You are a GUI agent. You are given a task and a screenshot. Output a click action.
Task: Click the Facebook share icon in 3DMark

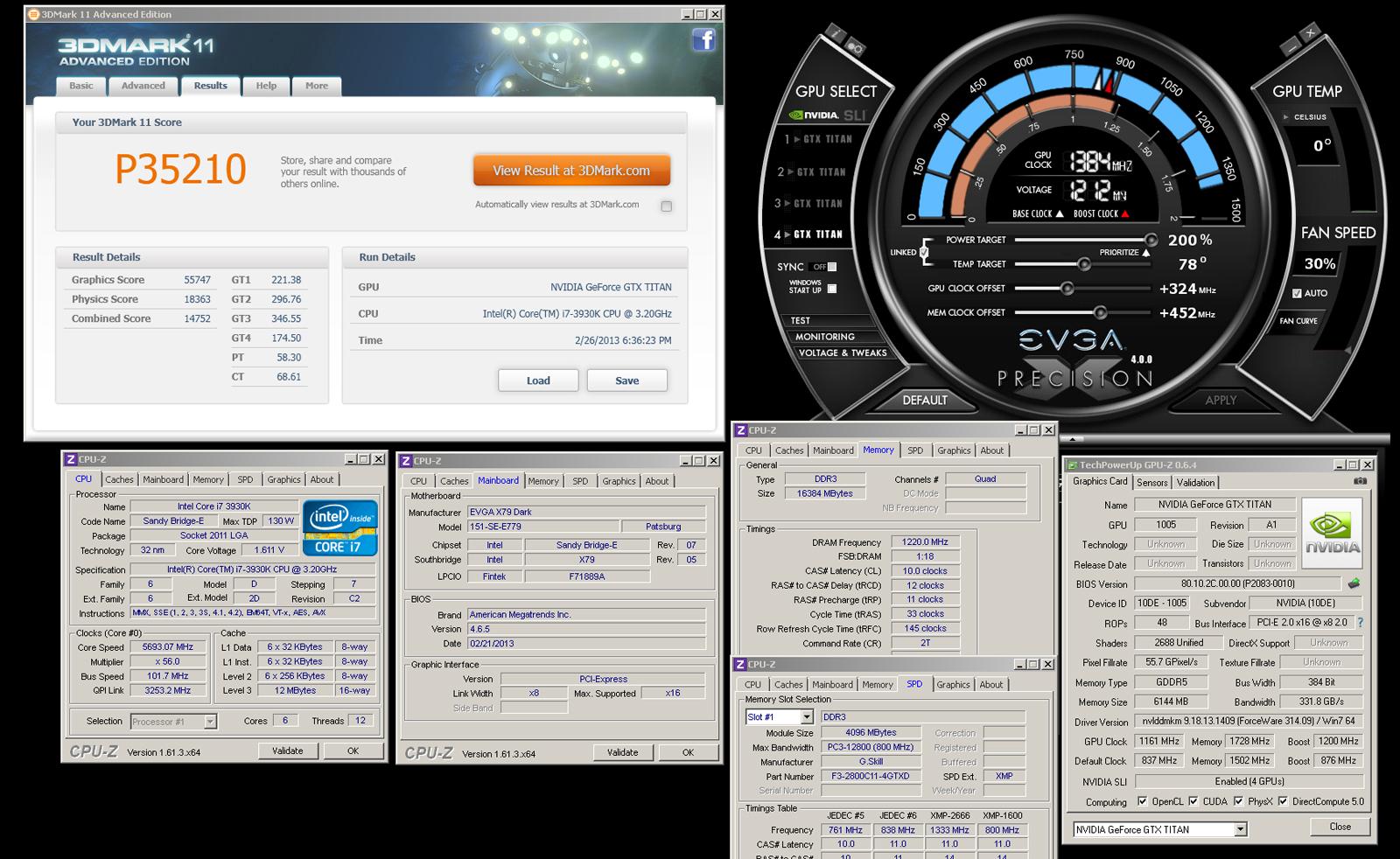click(x=703, y=39)
